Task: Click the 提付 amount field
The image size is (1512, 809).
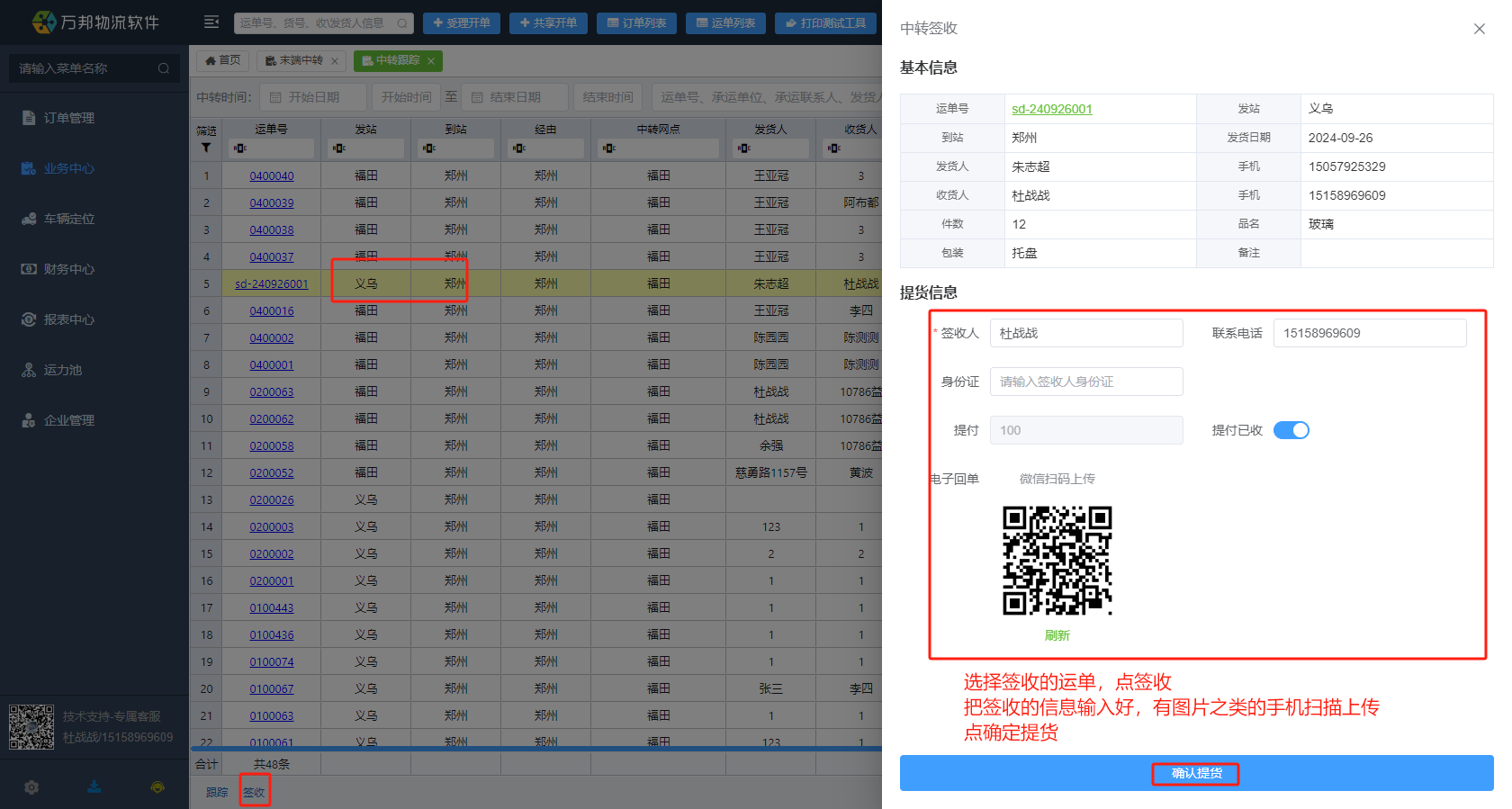Action: pos(1086,430)
